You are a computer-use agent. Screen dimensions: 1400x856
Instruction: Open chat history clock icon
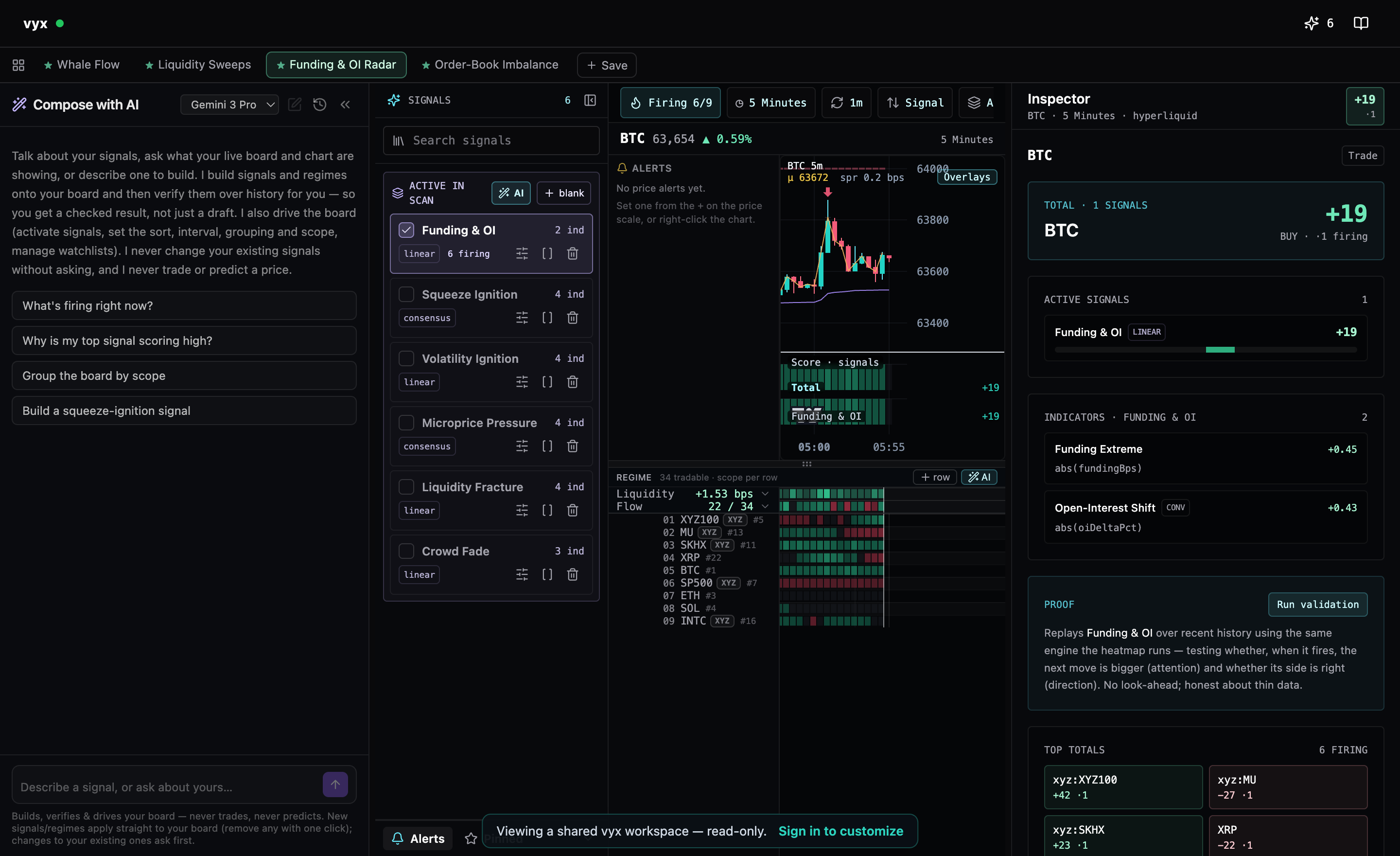(320, 105)
